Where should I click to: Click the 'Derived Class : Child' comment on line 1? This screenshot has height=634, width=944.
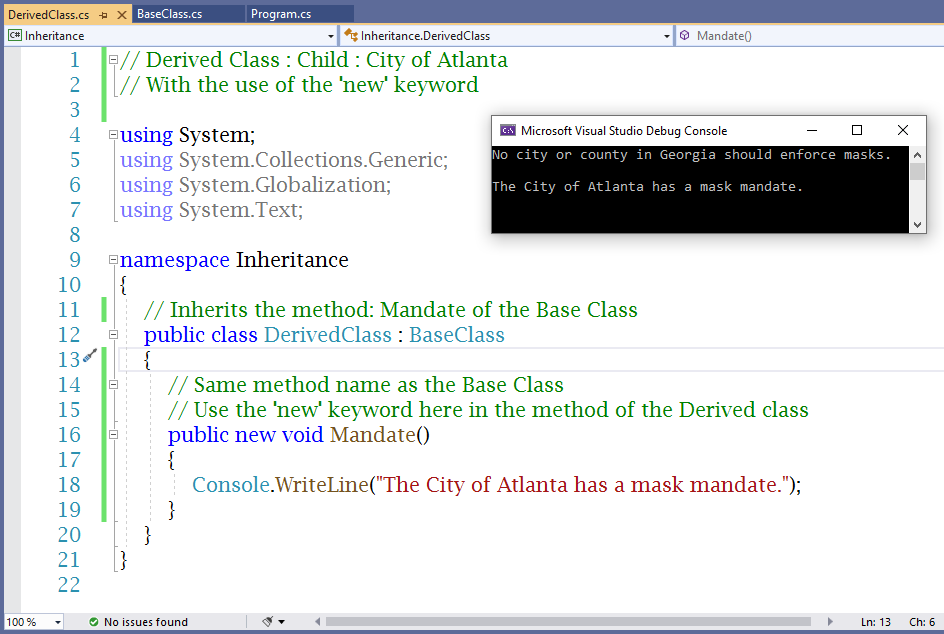click(x=314, y=60)
